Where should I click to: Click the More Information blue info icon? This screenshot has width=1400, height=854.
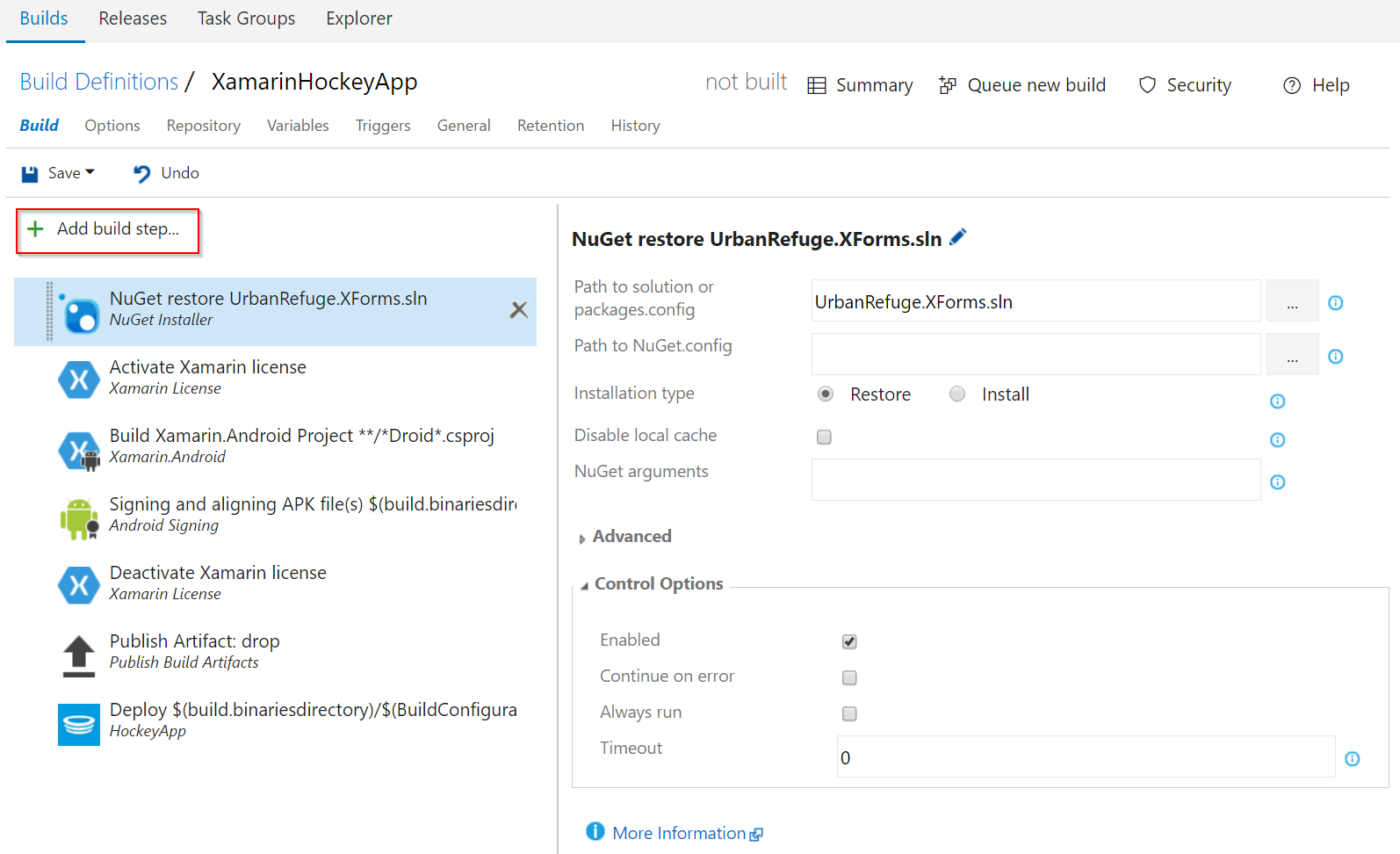pos(595,831)
